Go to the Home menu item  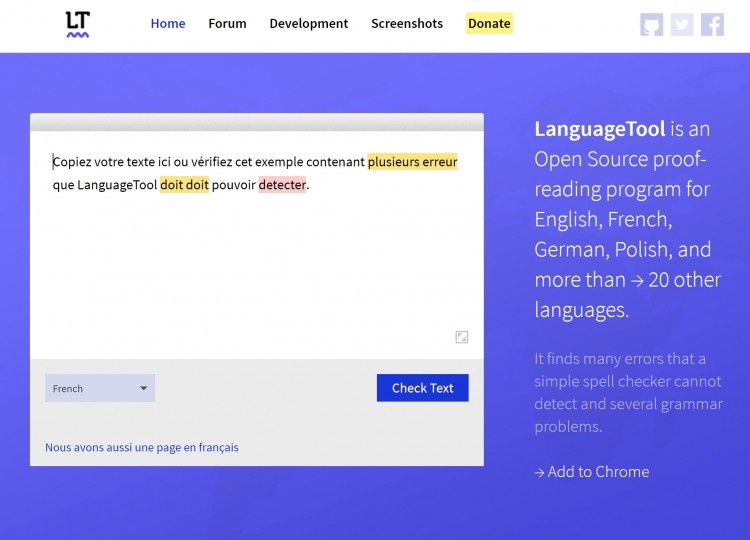point(168,23)
